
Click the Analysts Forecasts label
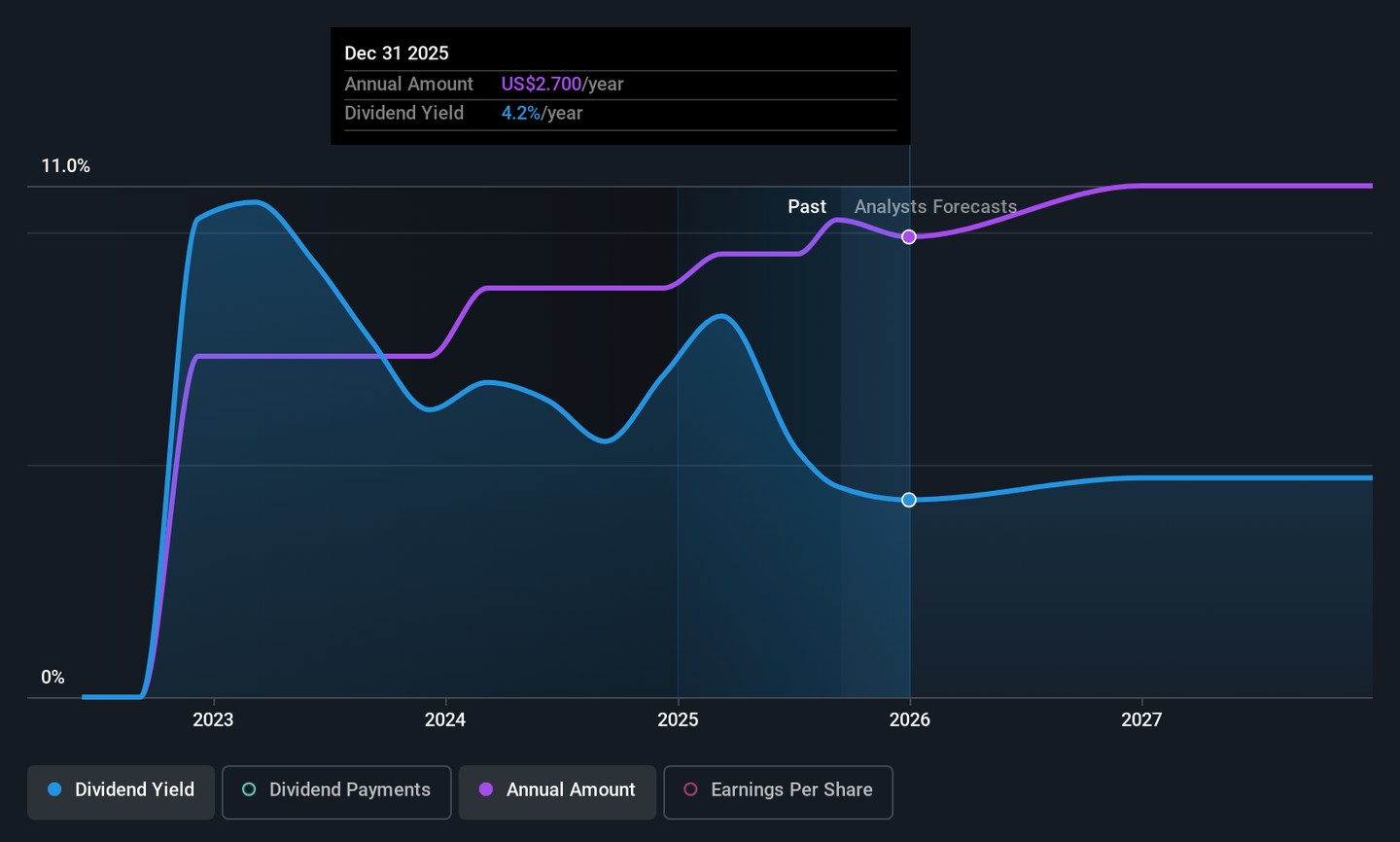[x=935, y=207]
